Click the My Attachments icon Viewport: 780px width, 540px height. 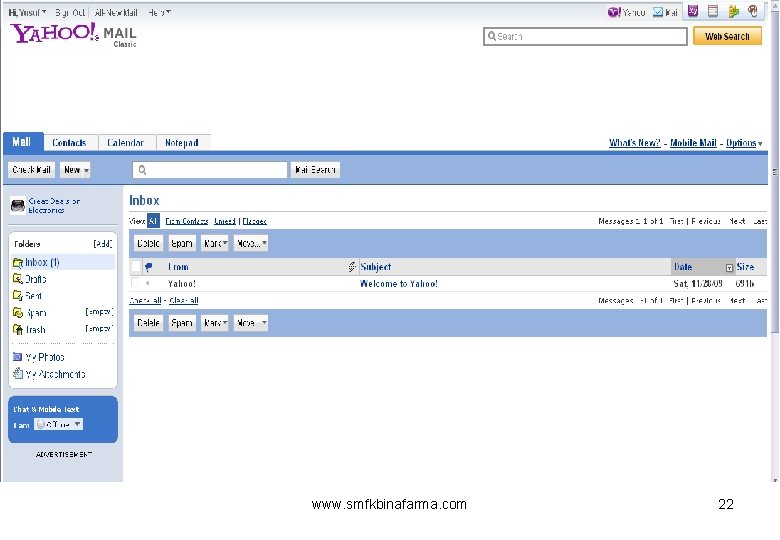point(17,373)
